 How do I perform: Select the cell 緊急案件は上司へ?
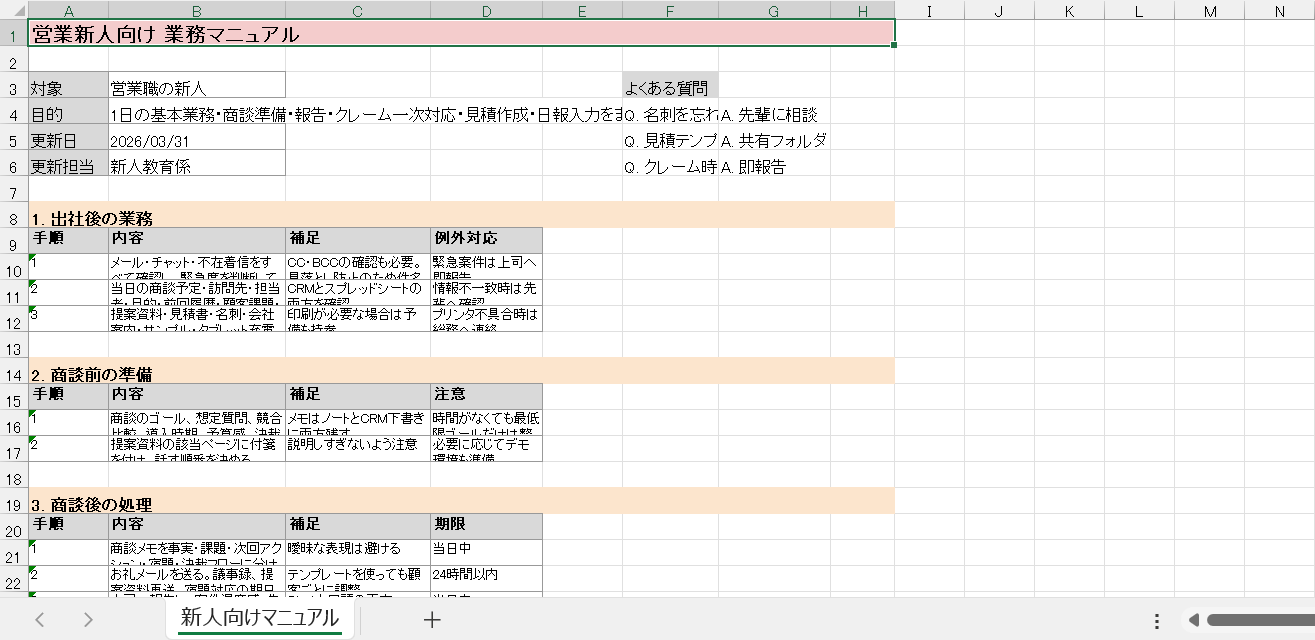click(486, 267)
